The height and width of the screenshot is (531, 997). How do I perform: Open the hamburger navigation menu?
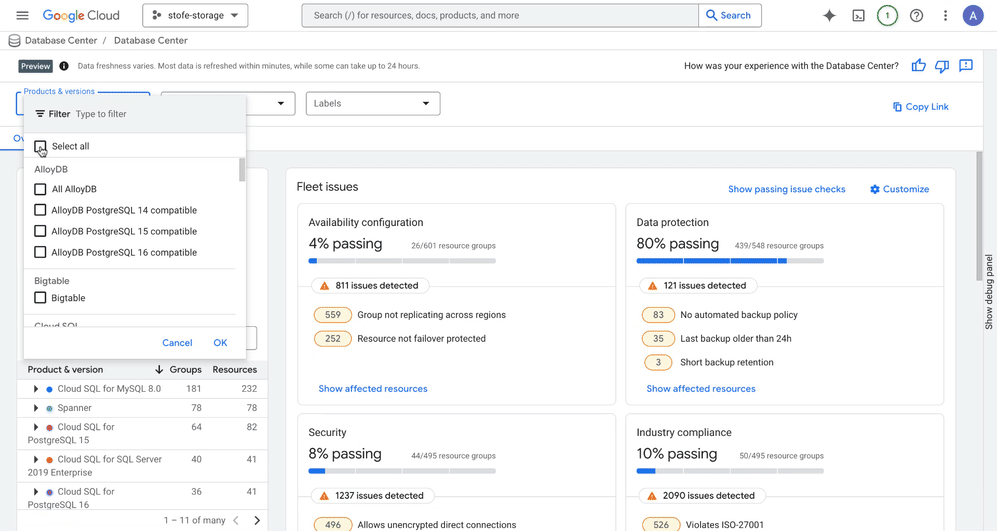pos(22,15)
